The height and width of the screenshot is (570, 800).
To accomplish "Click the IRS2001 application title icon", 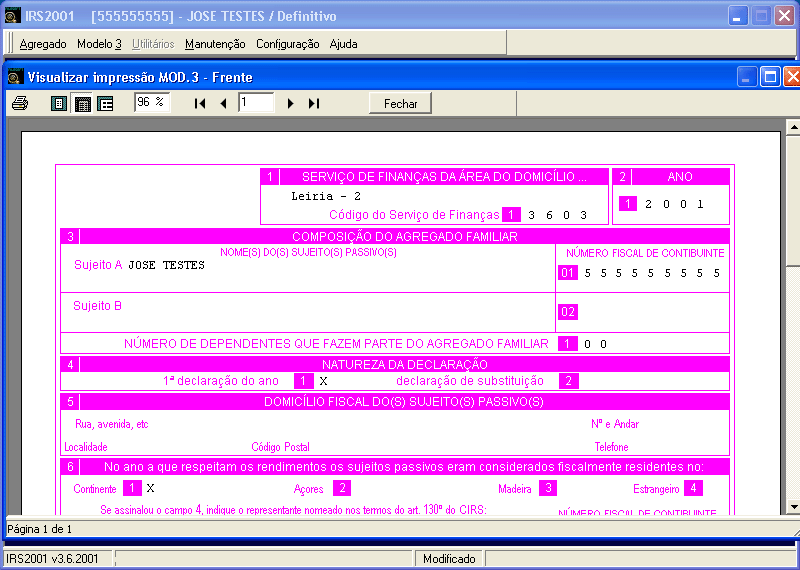I will 12,15.
